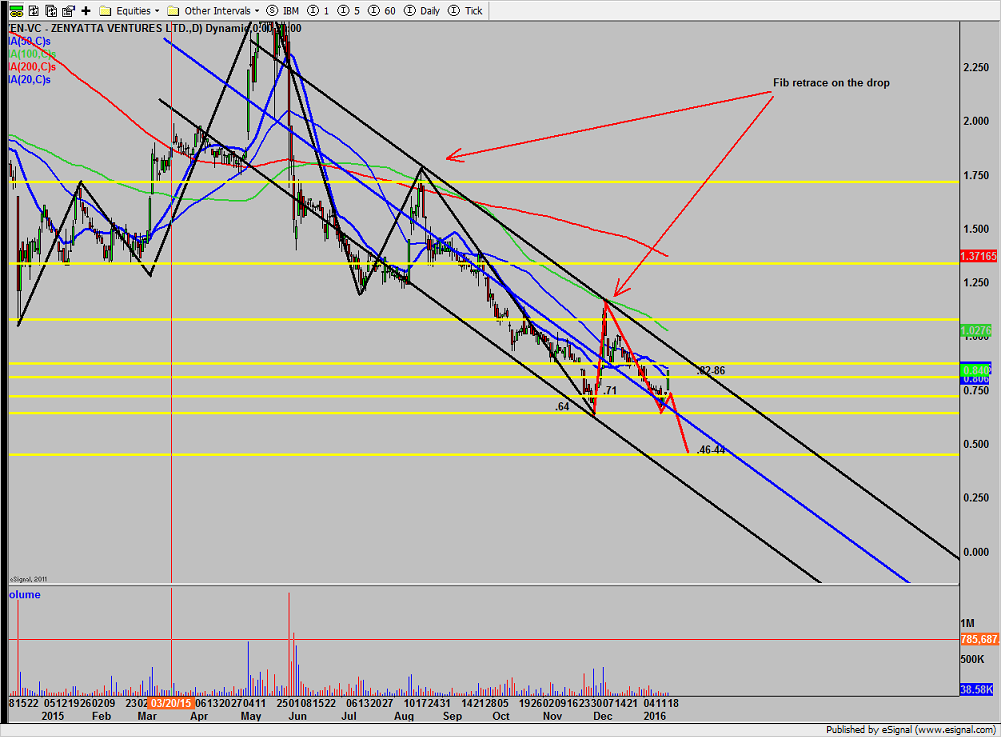Select the MA(50,C) study label
The width and height of the screenshot is (1001, 737).
coord(29,41)
